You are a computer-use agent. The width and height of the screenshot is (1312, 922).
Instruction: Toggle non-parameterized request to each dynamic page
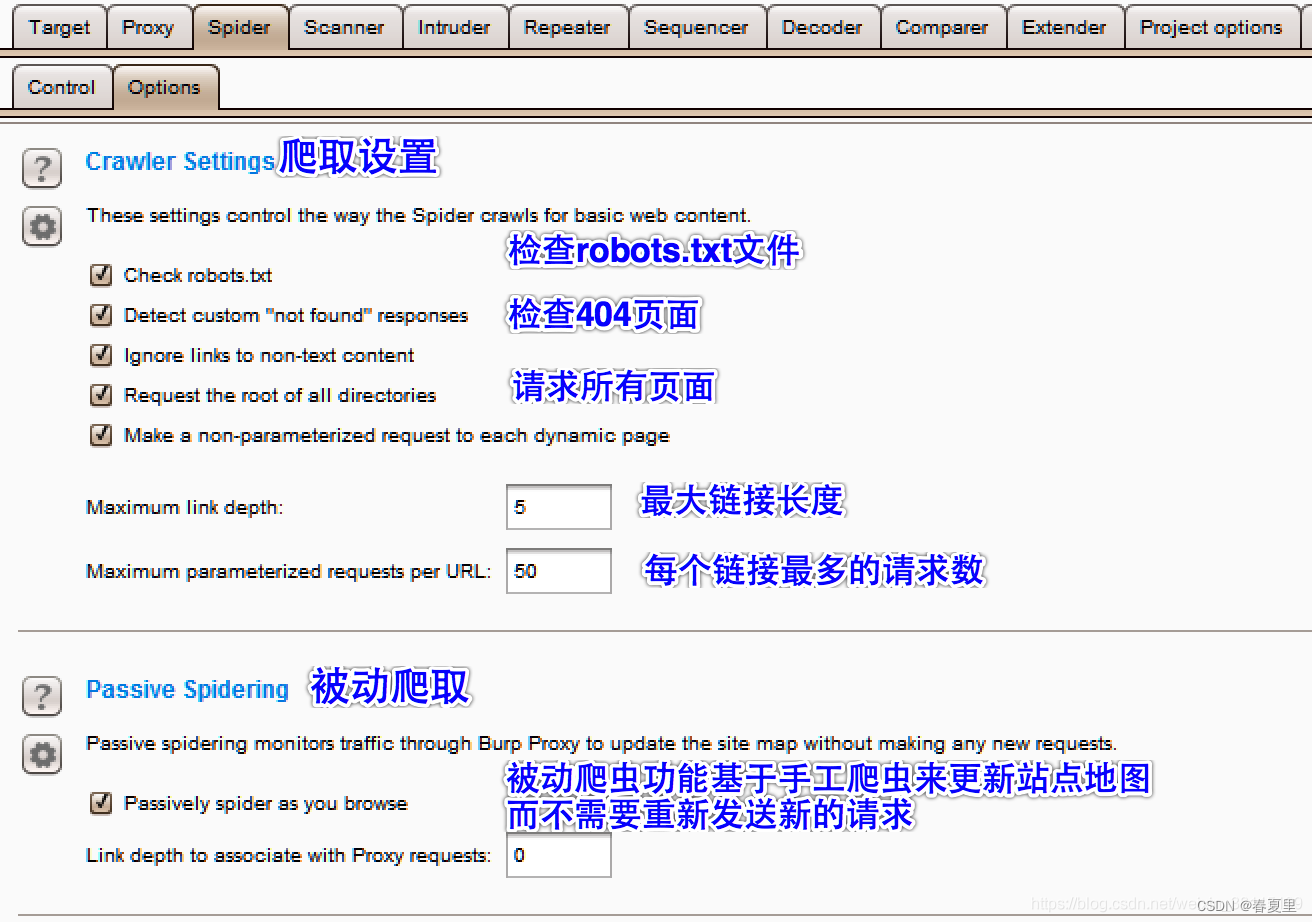[100, 434]
